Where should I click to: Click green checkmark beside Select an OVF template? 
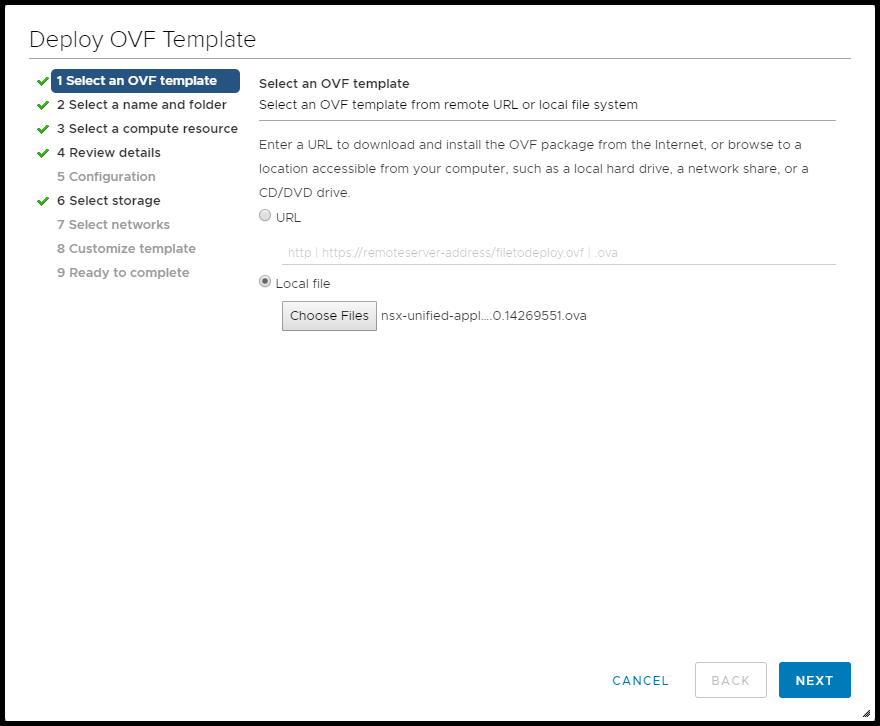click(x=43, y=81)
